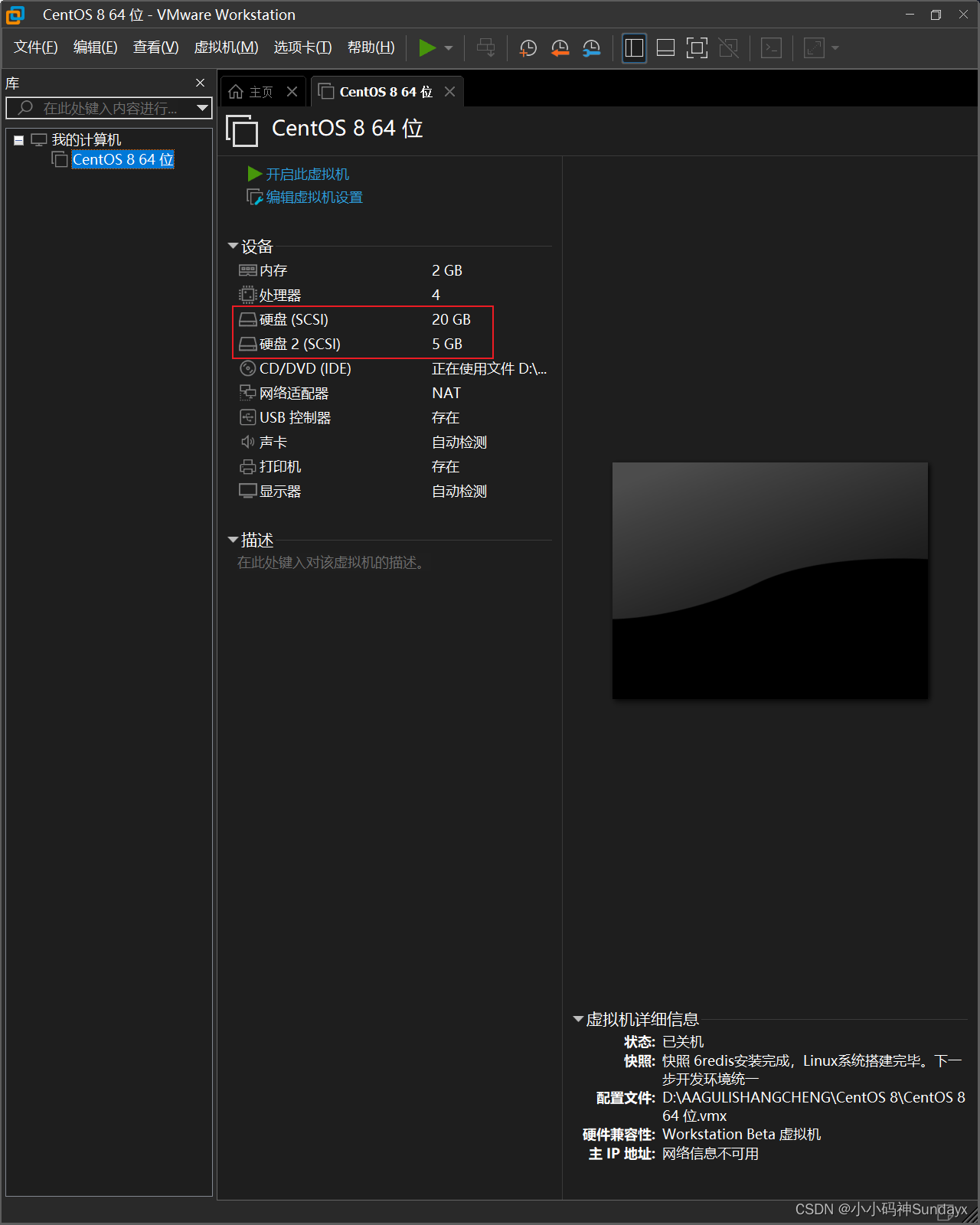The height and width of the screenshot is (1225, 980).
Task: Open the 查看(V) menu
Action: click(156, 47)
